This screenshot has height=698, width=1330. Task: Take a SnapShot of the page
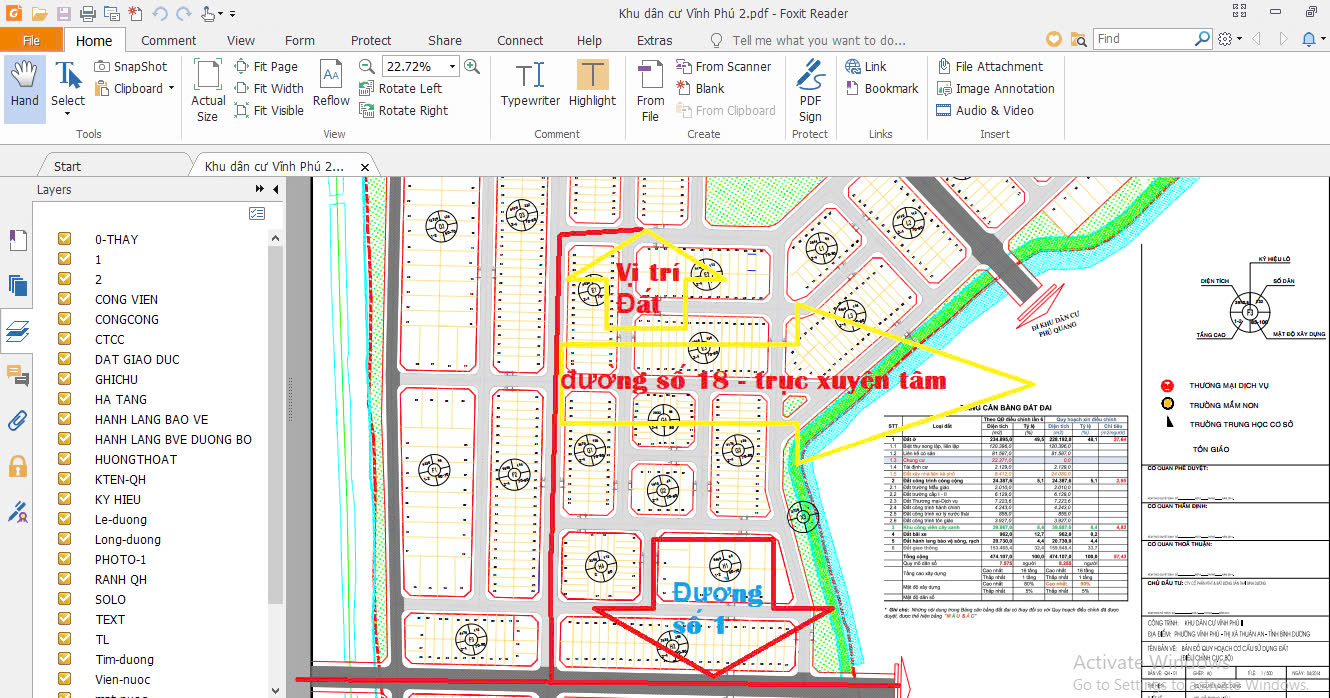tap(131, 66)
